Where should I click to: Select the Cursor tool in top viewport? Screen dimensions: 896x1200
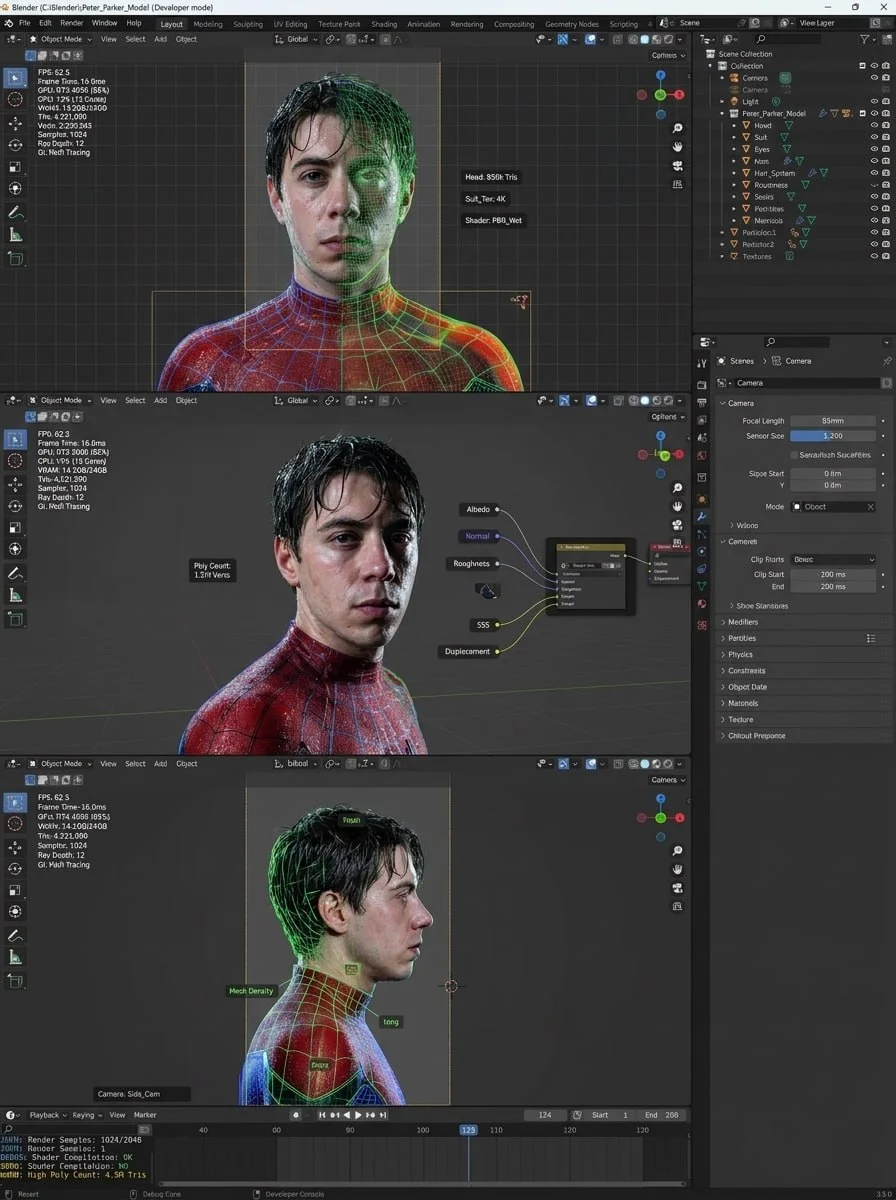click(15, 99)
